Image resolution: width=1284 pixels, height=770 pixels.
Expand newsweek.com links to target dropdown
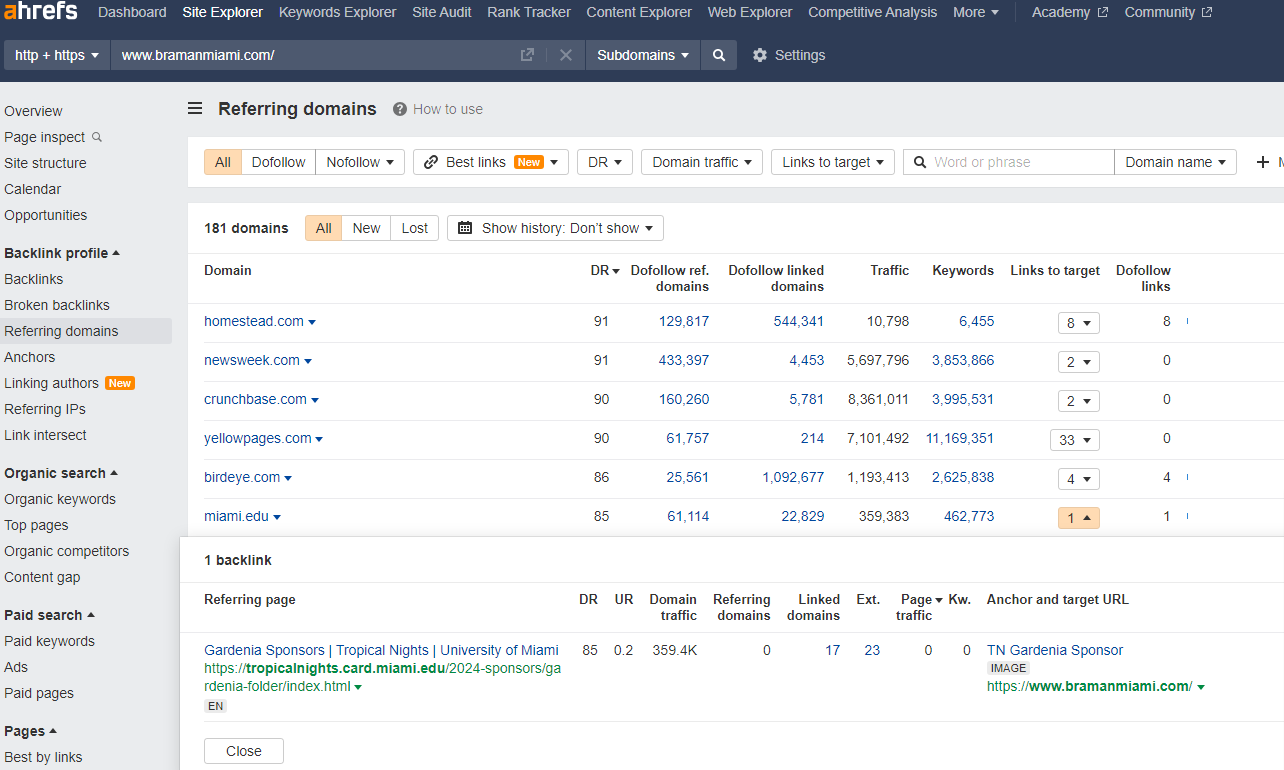[1078, 362]
